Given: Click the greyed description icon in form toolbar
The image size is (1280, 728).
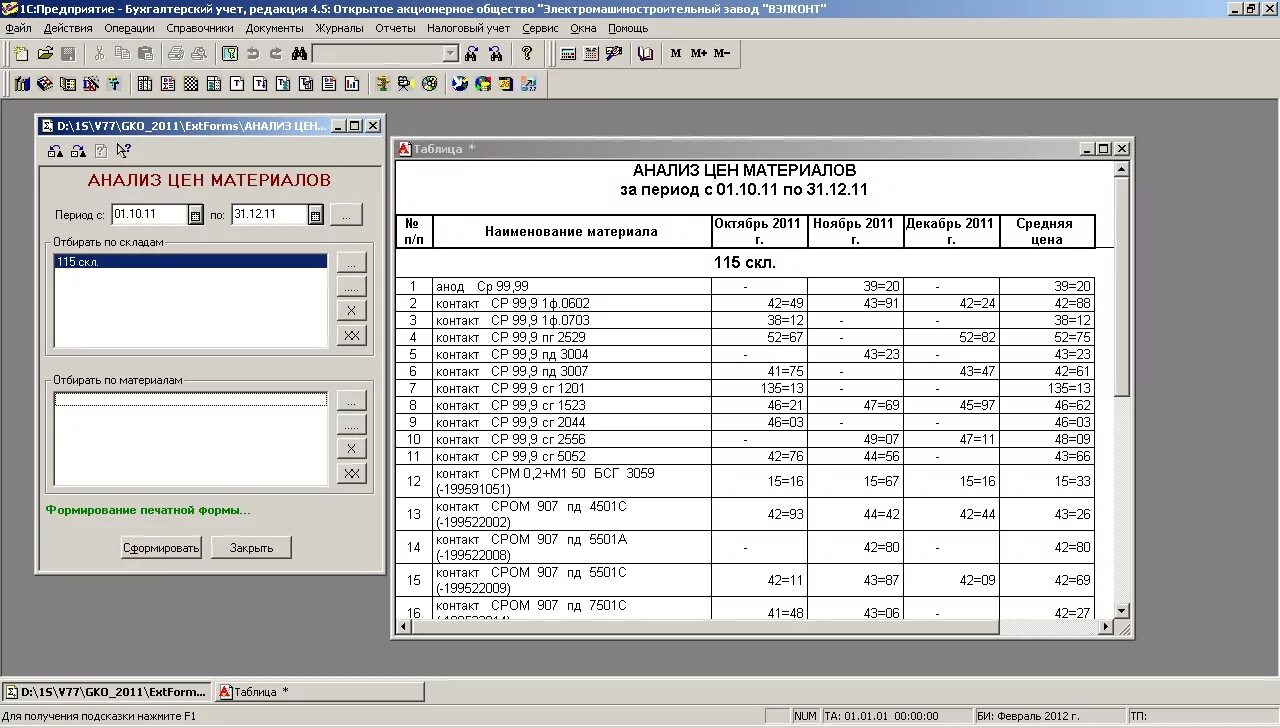Looking at the screenshot, I should tap(101, 151).
